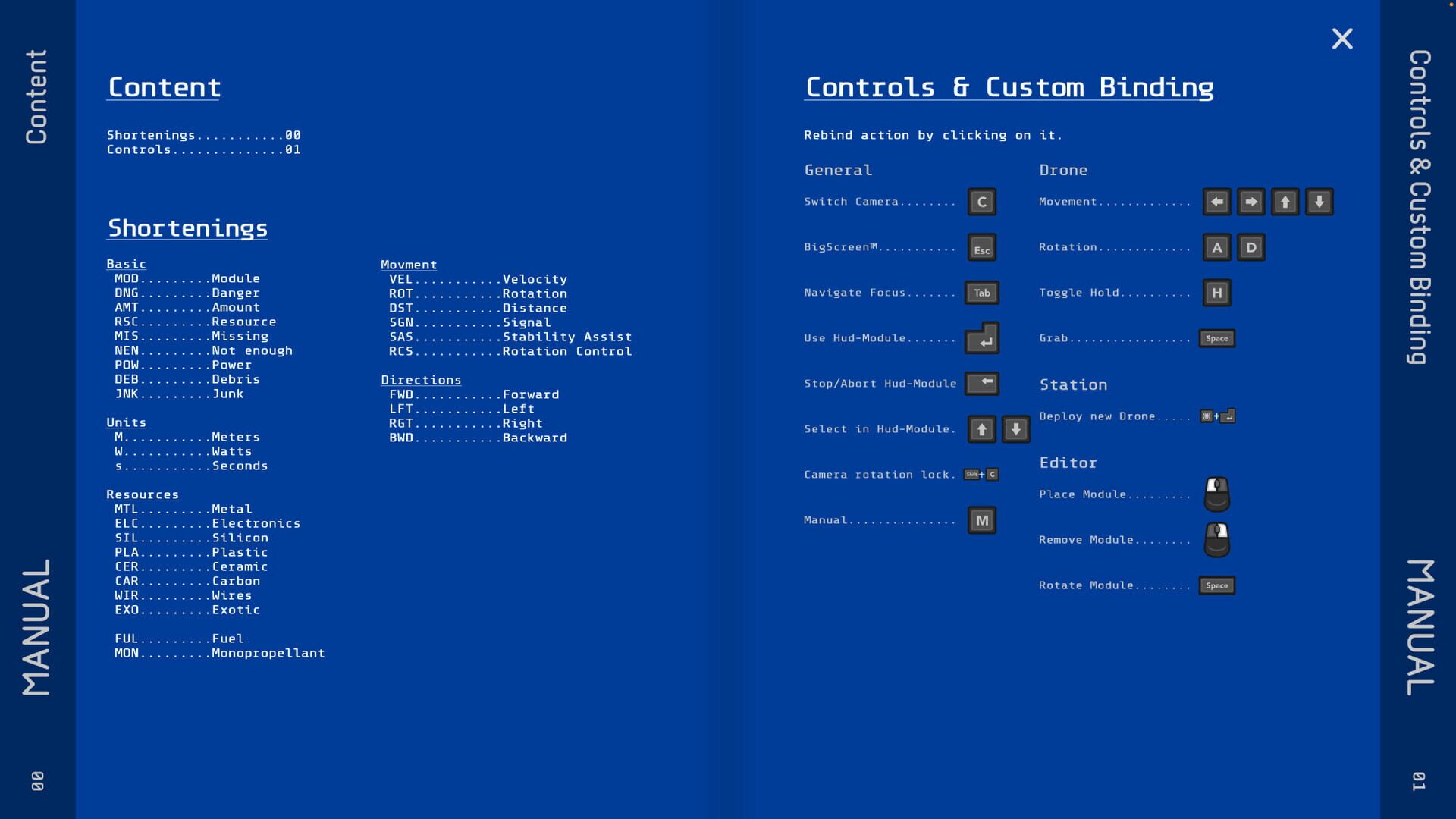Viewport: 1456px width, 819px height.
Task: Rebind the Grab Space key
Action: click(x=1216, y=338)
